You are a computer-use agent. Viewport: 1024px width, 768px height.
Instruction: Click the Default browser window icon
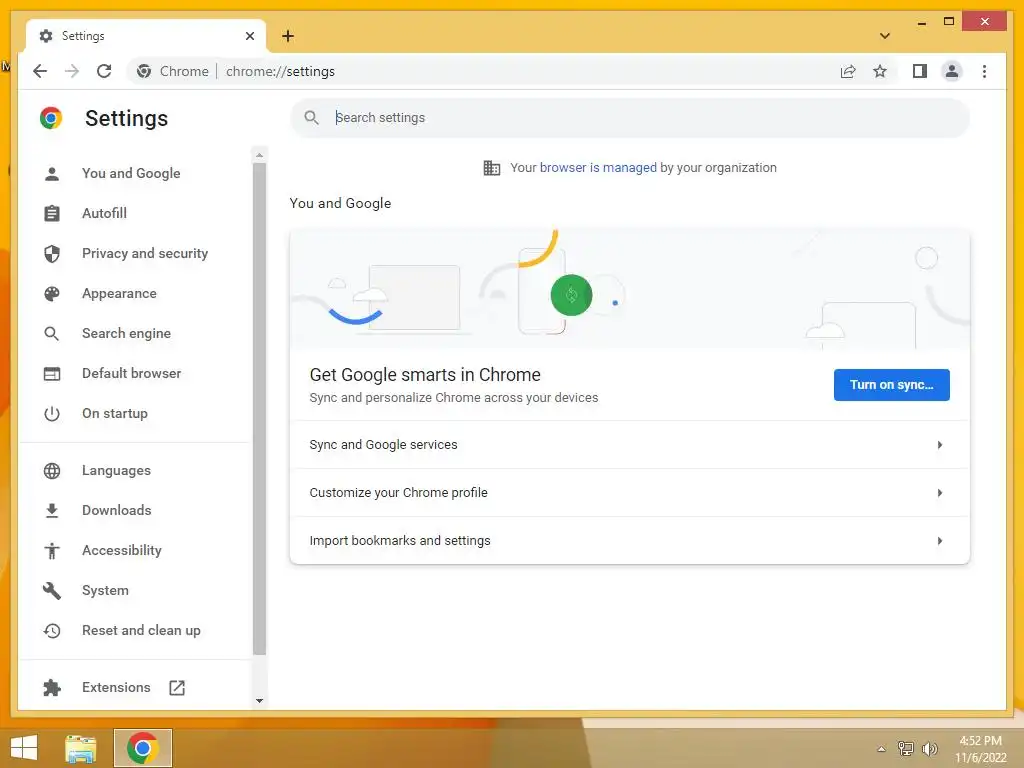pos(52,374)
